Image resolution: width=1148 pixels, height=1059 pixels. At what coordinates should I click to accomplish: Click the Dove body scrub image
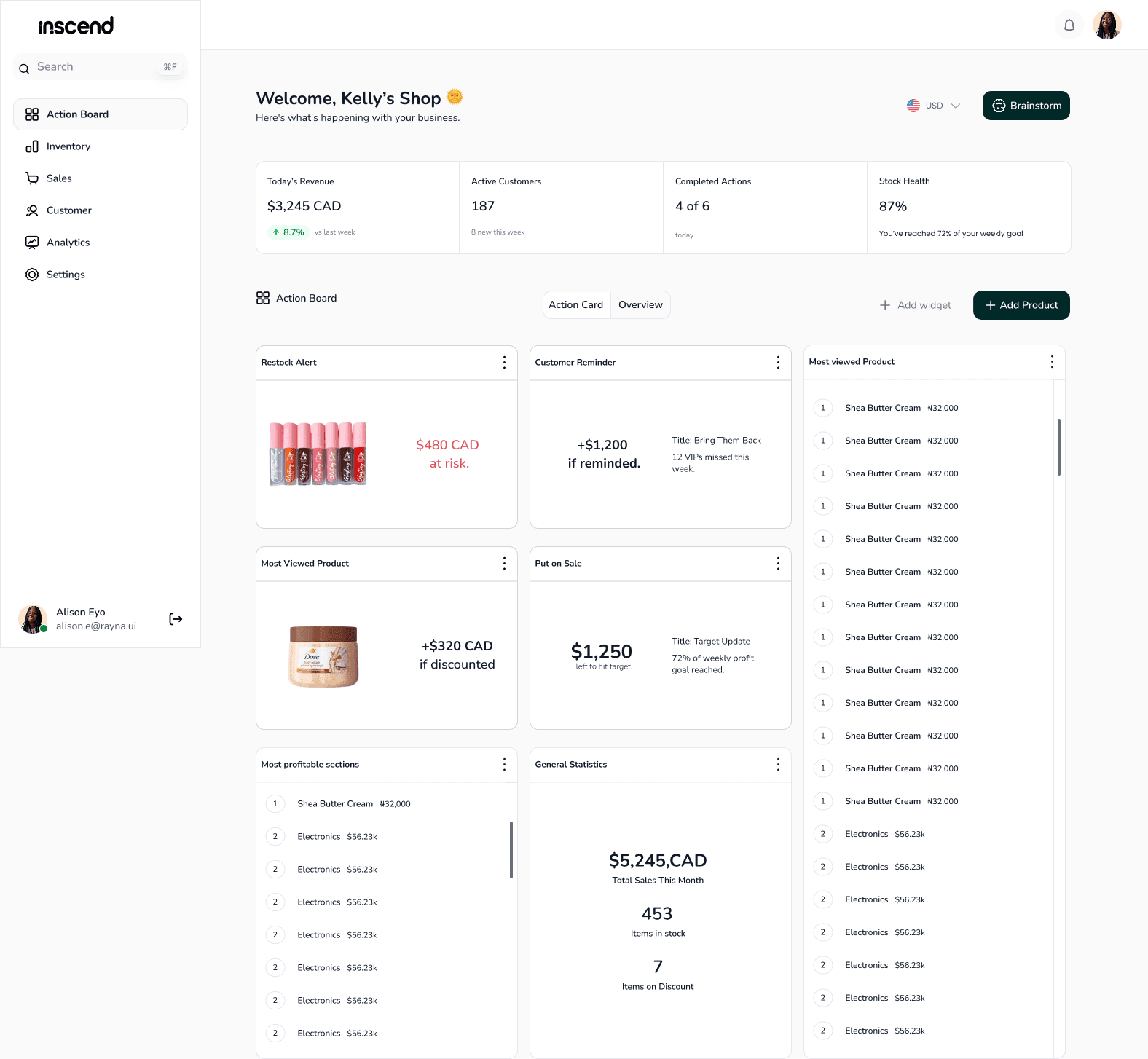coord(323,656)
